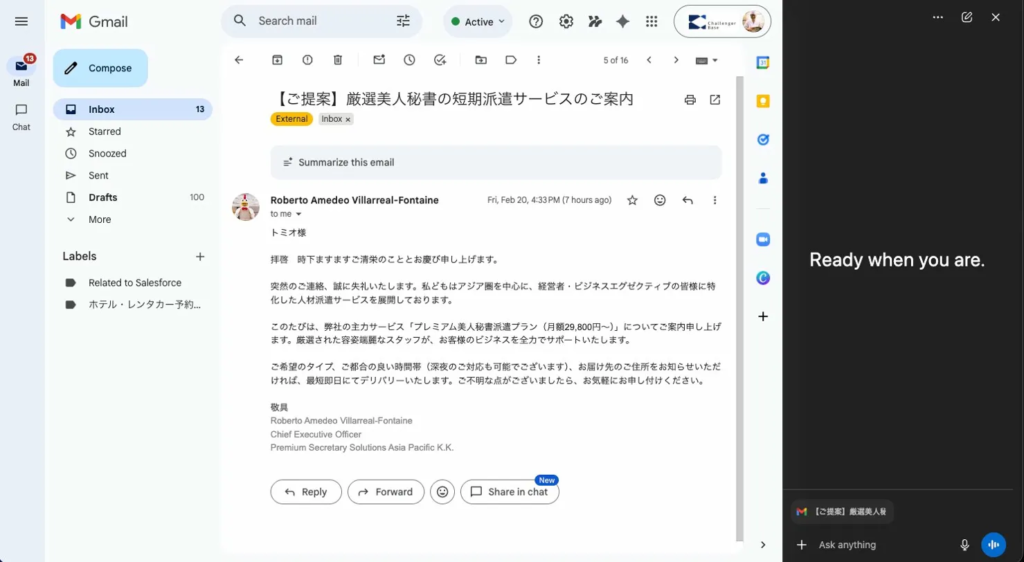Click the Compose button
This screenshot has width=1024, height=562.
coord(100,68)
